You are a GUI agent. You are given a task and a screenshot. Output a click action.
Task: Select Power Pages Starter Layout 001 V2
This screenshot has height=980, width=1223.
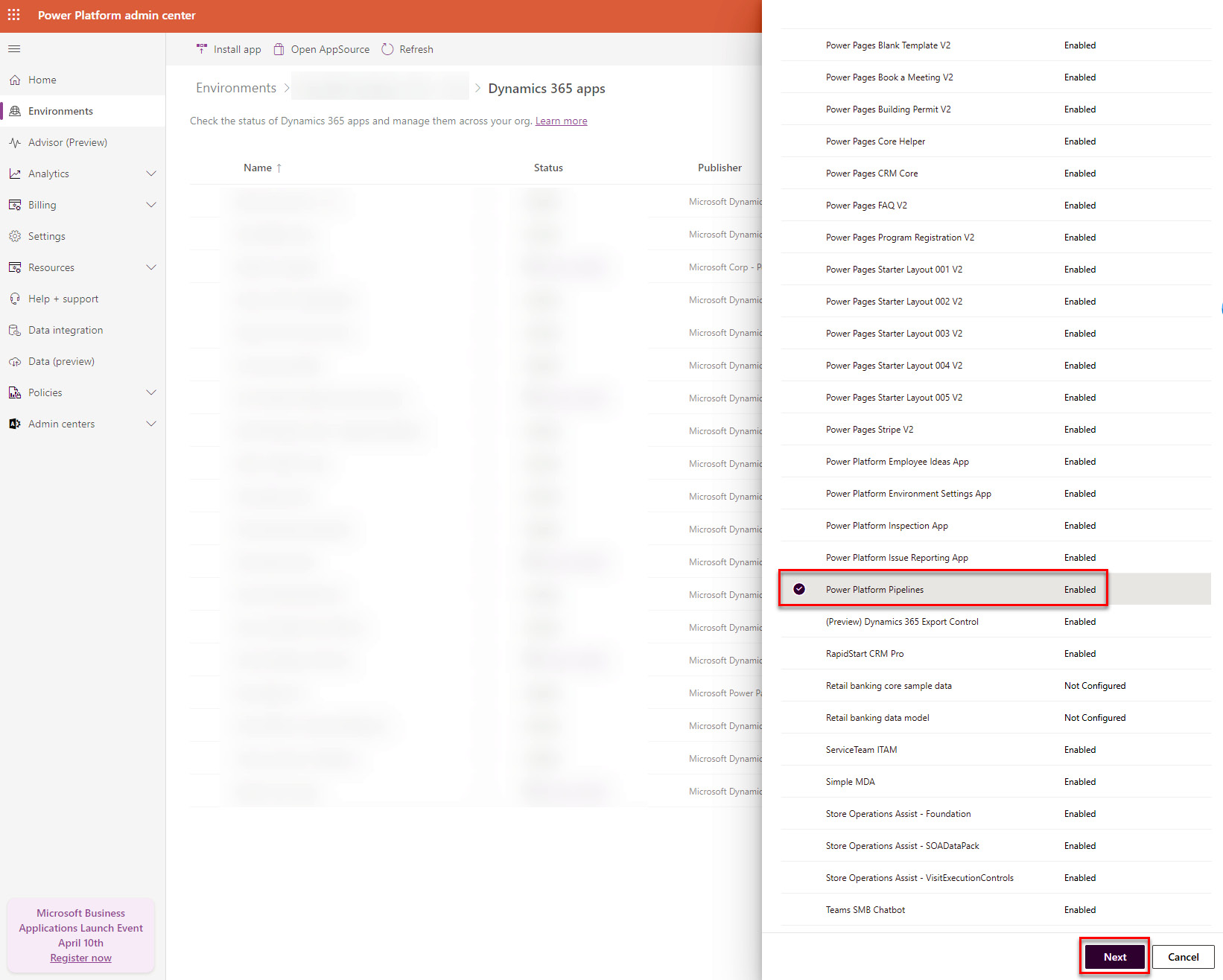click(x=996, y=270)
